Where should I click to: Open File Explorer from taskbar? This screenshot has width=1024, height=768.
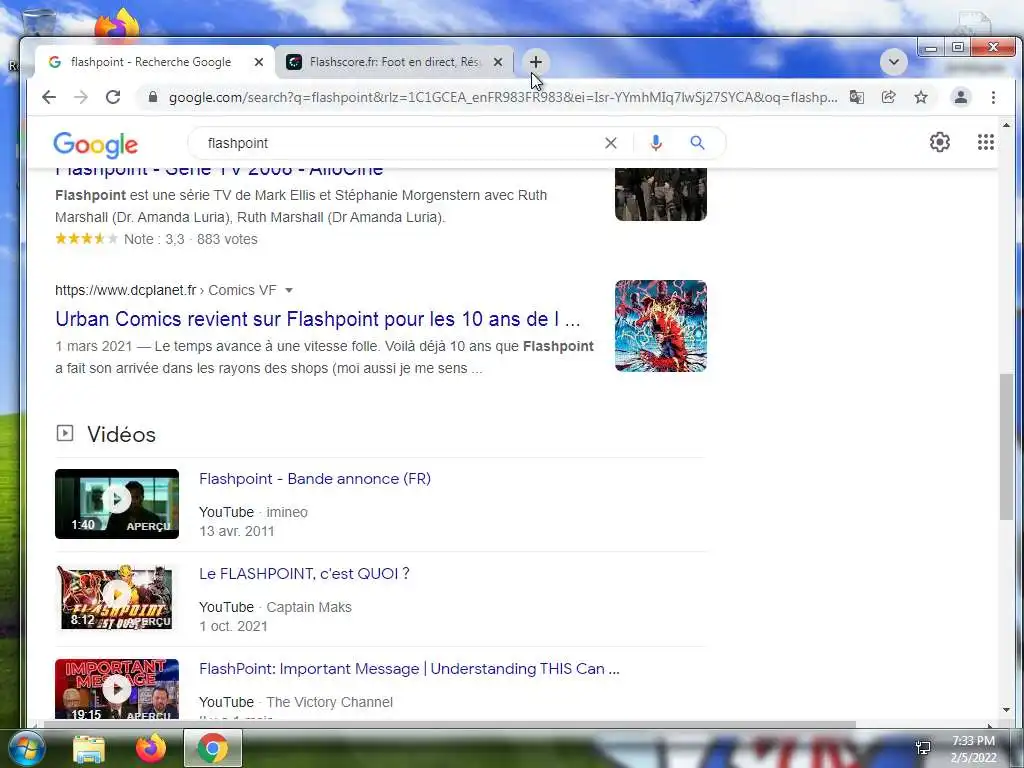(89, 748)
